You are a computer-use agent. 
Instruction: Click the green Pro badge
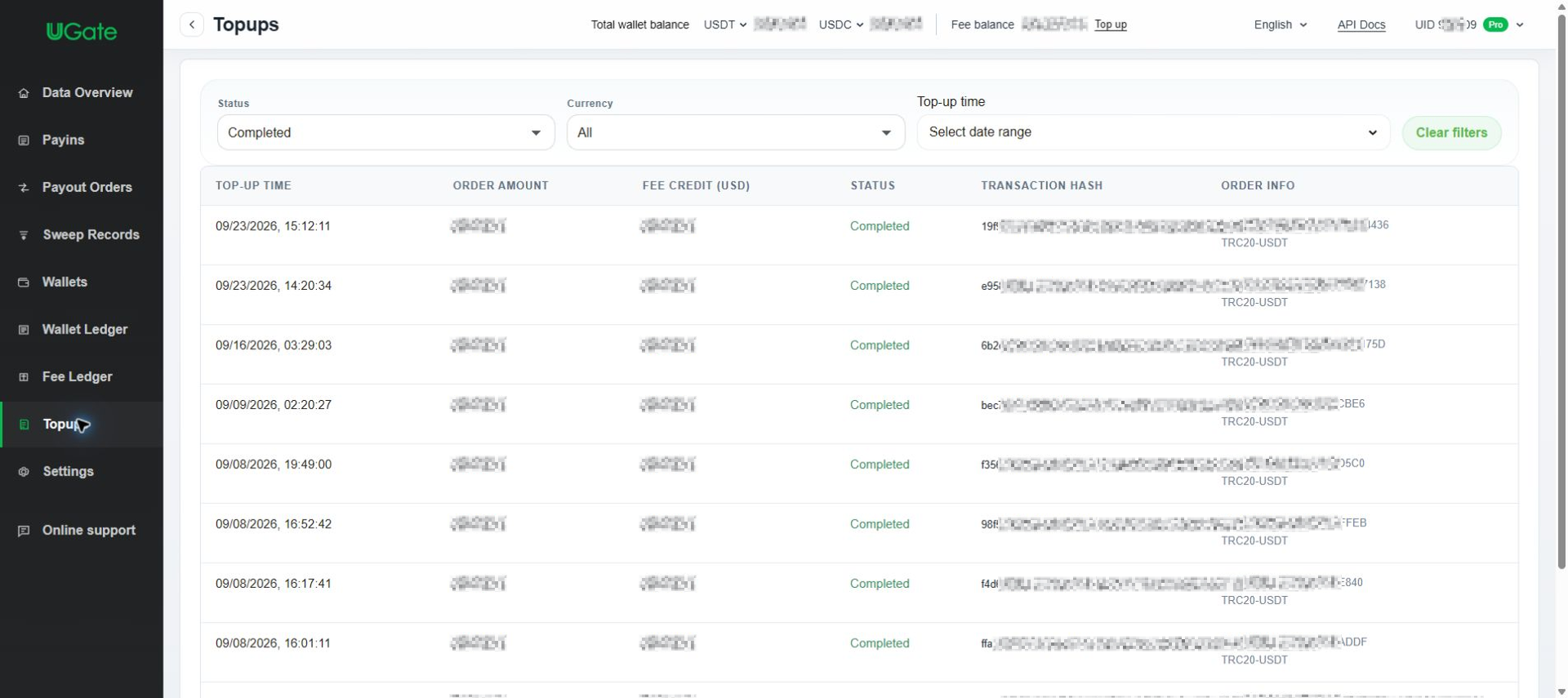(x=1495, y=24)
